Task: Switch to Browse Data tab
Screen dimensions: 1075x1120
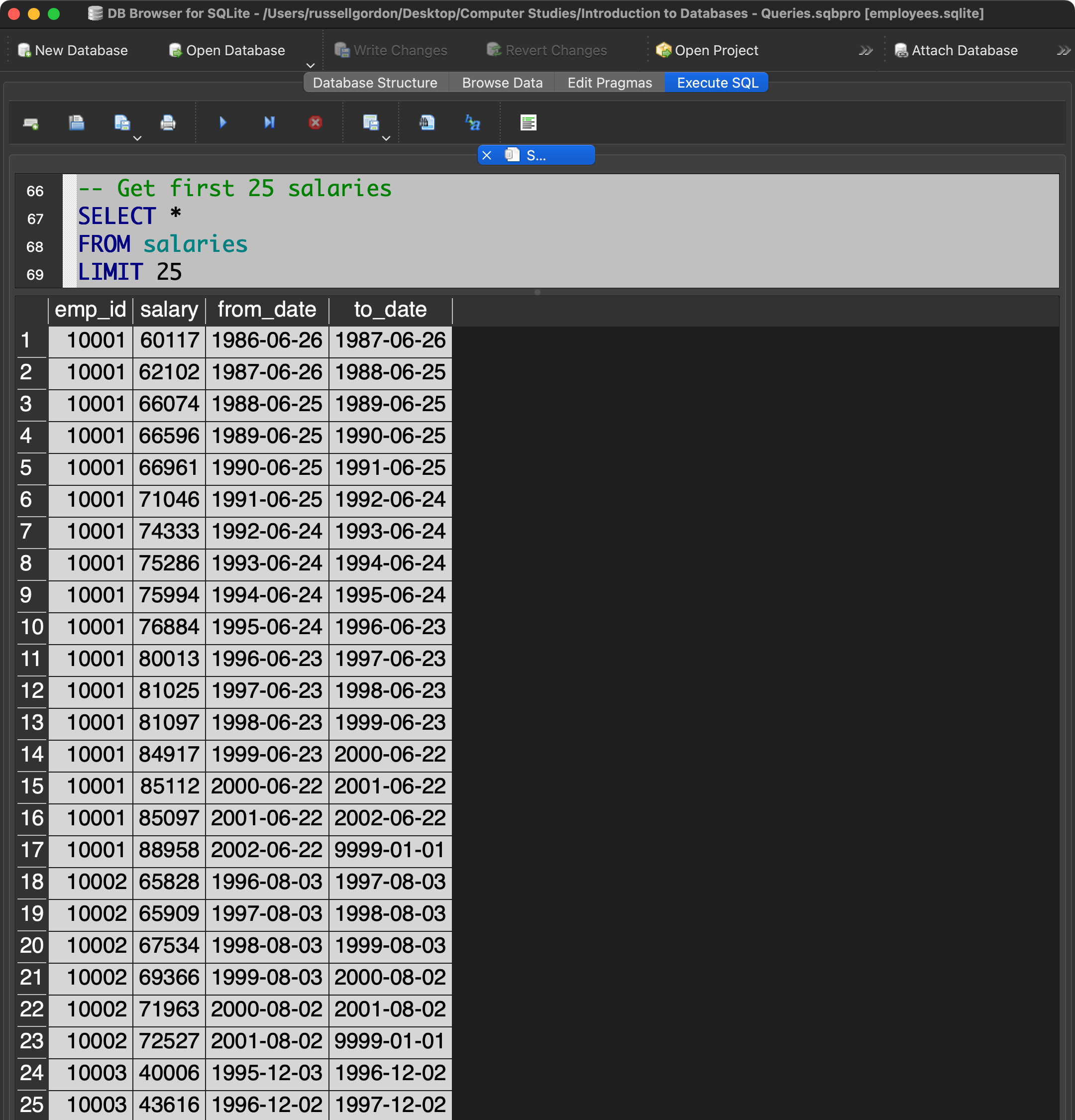Action: 502,83
